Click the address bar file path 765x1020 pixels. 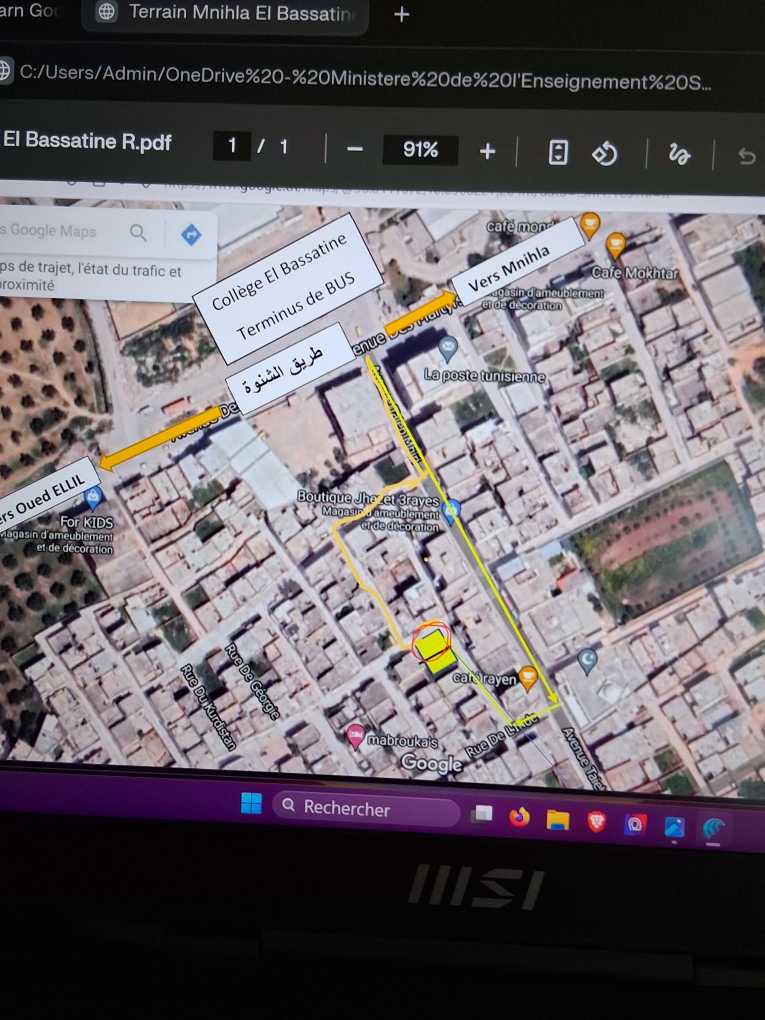coord(364,77)
